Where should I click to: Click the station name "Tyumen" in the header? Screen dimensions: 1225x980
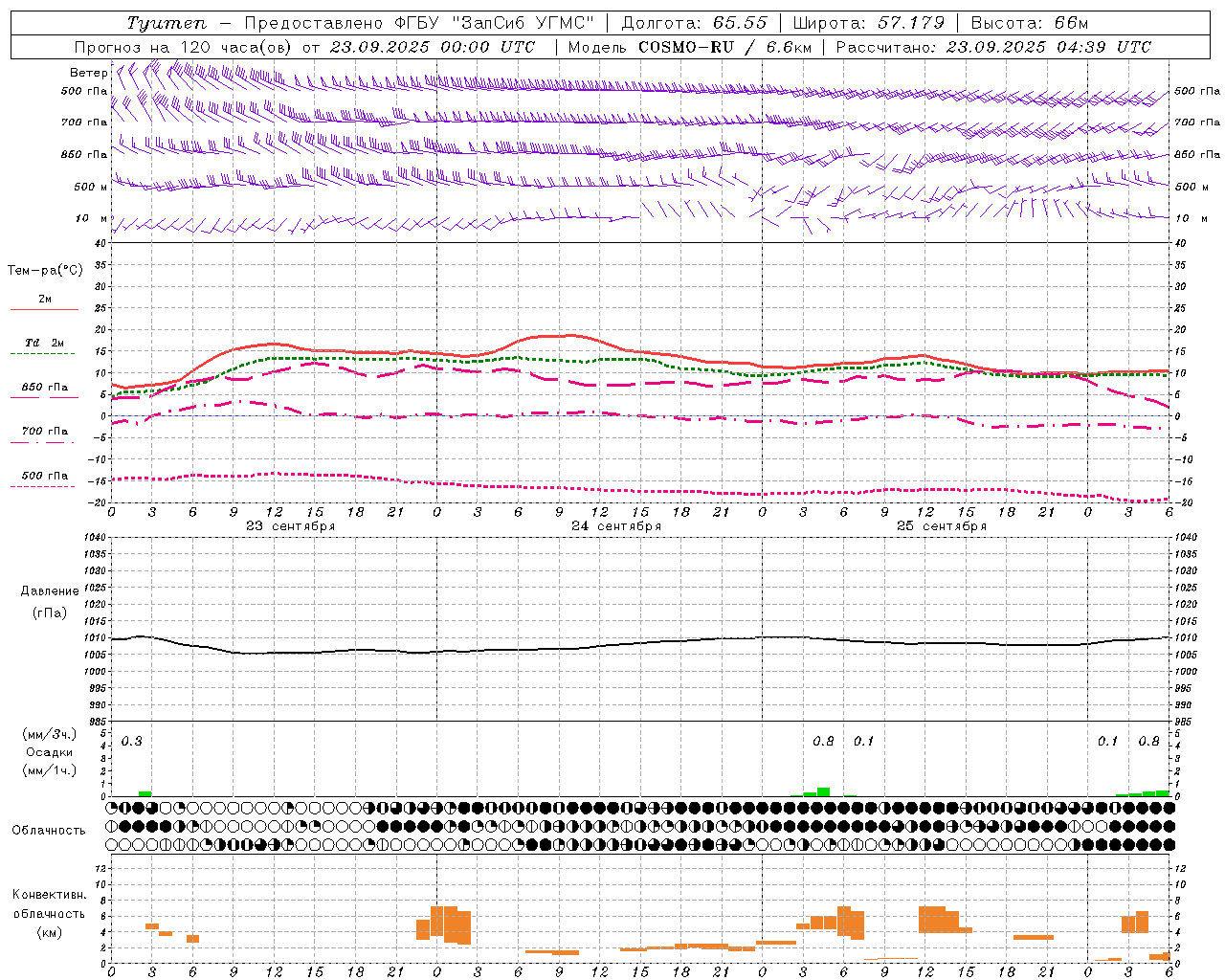click(166, 23)
